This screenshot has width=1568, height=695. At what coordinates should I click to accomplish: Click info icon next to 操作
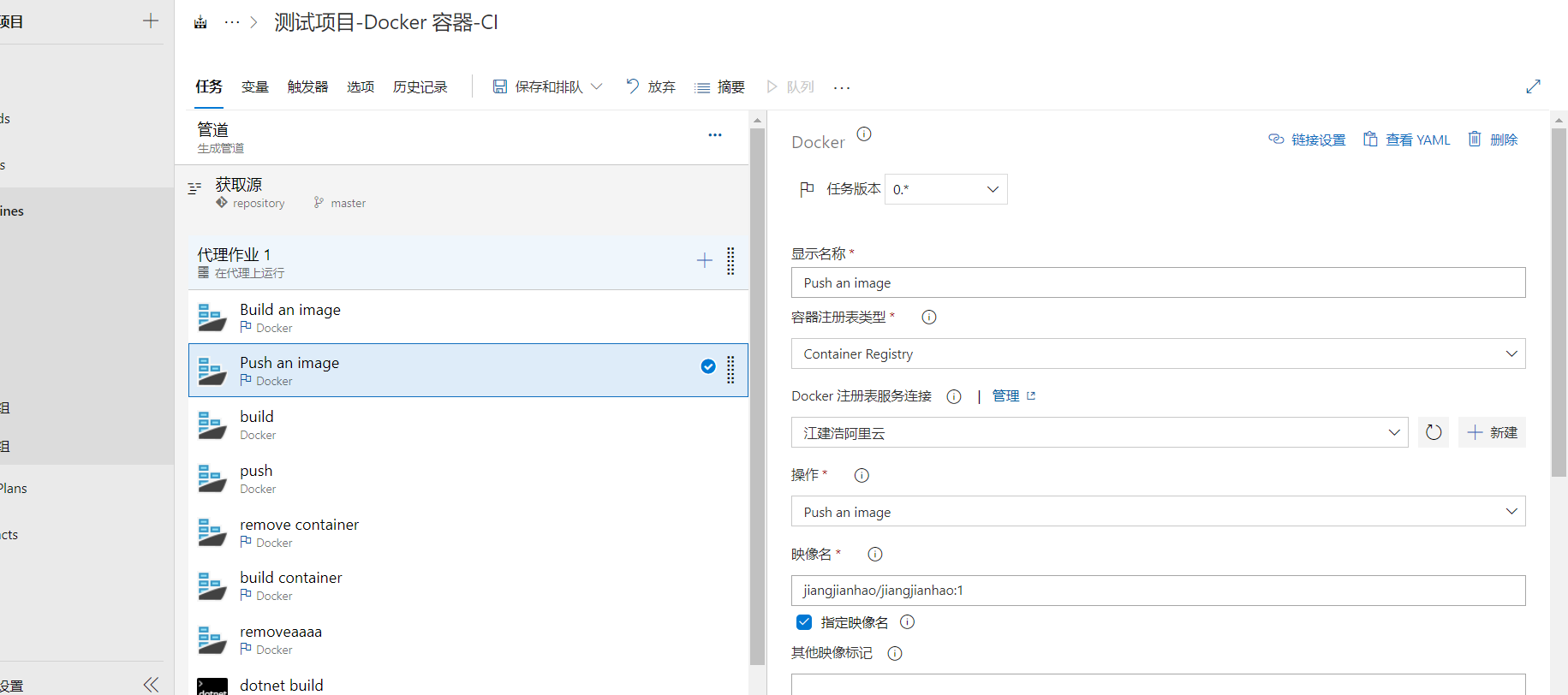862,475
